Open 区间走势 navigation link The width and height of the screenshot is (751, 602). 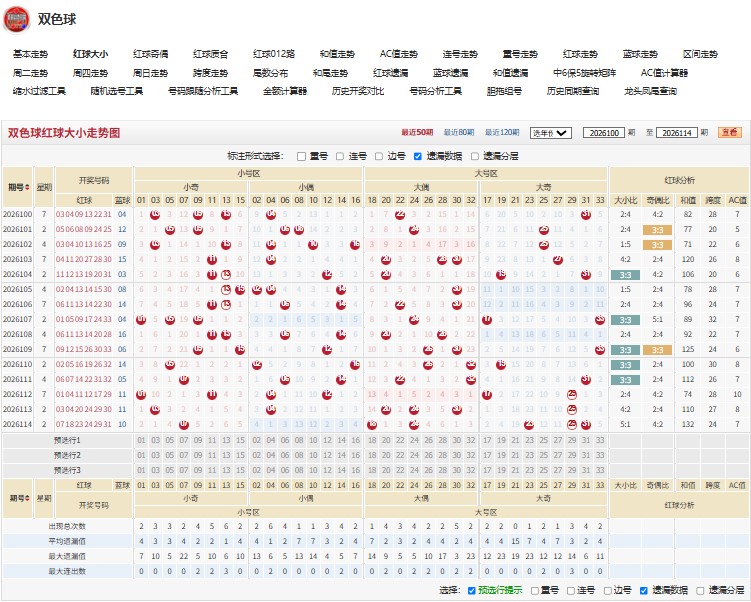tap(700, 54)
